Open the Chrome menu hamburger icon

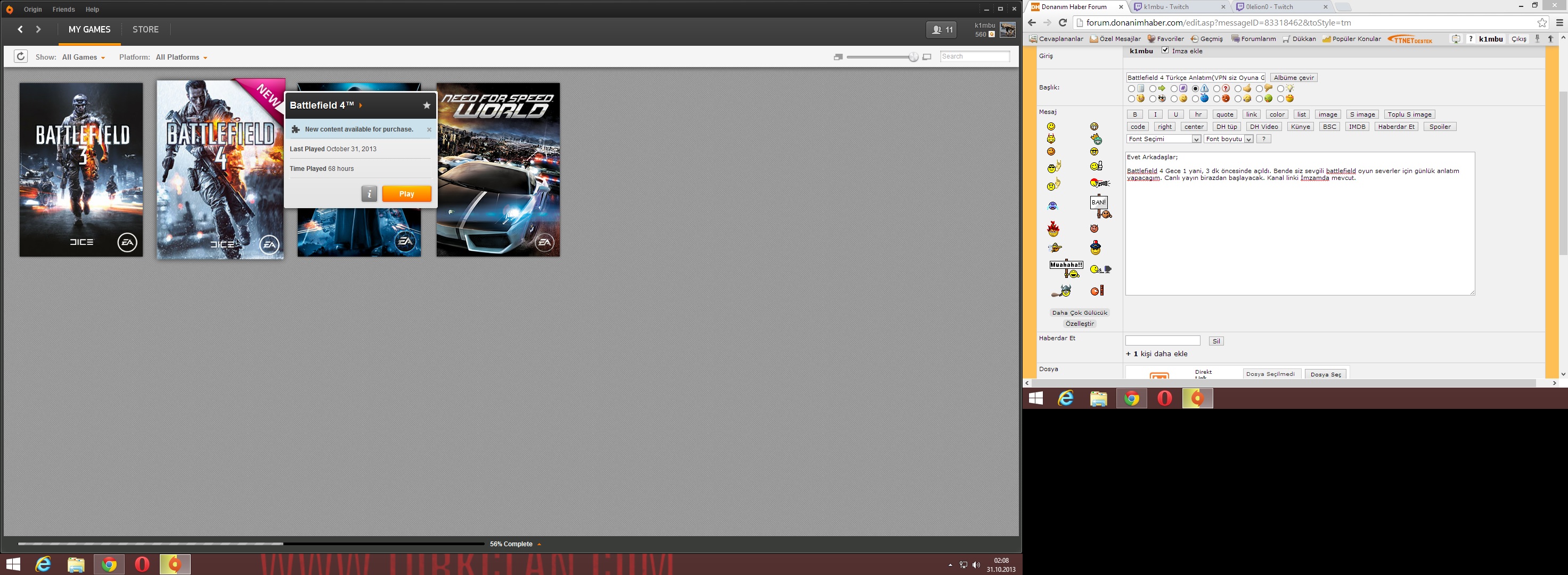pos(1559,23)
